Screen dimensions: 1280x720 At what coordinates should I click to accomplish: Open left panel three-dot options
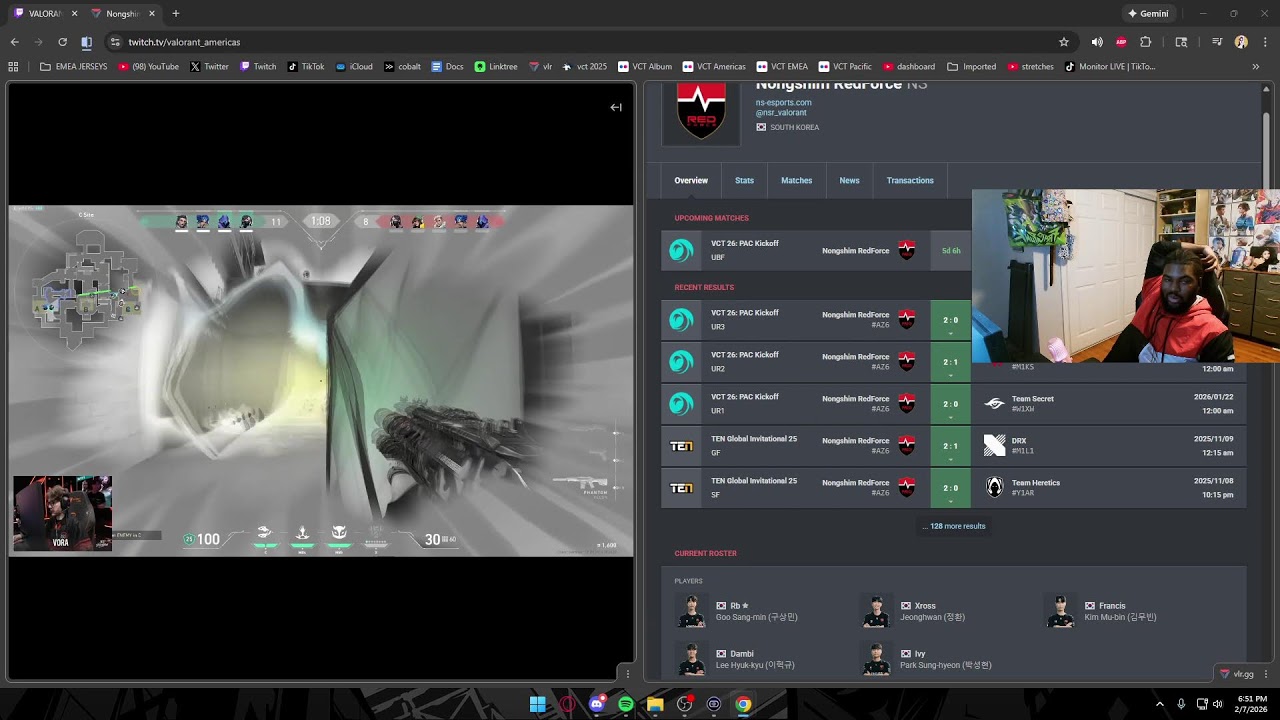point(627,673)
